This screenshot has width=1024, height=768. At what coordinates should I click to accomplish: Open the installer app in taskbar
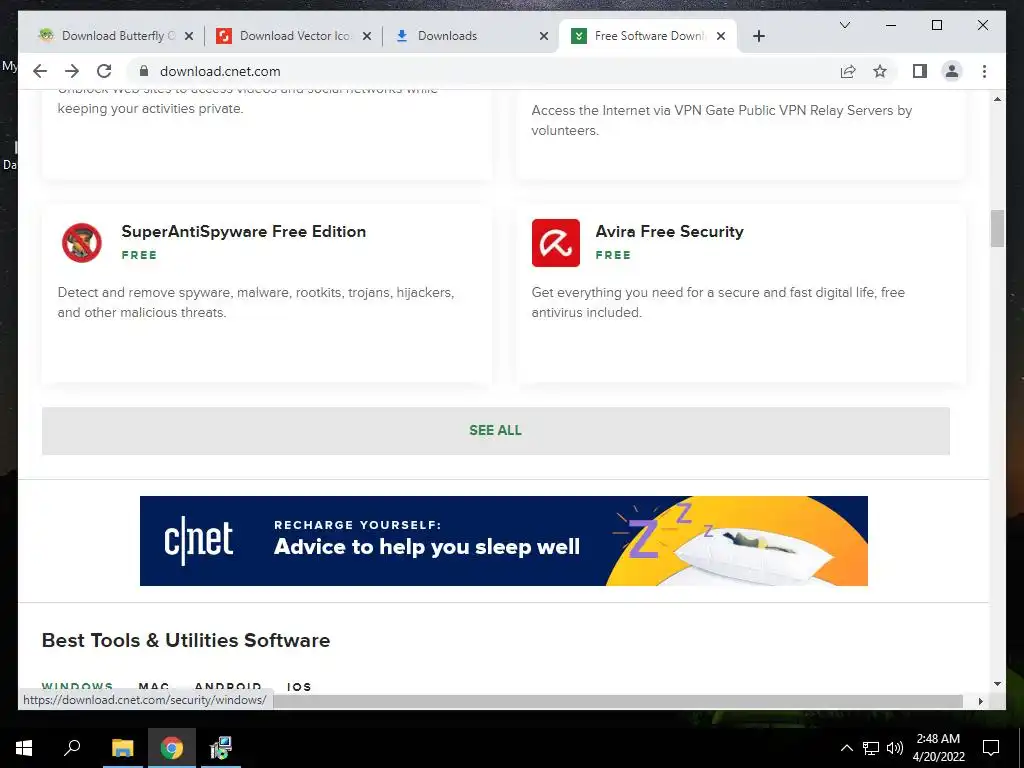coord(221,748)
